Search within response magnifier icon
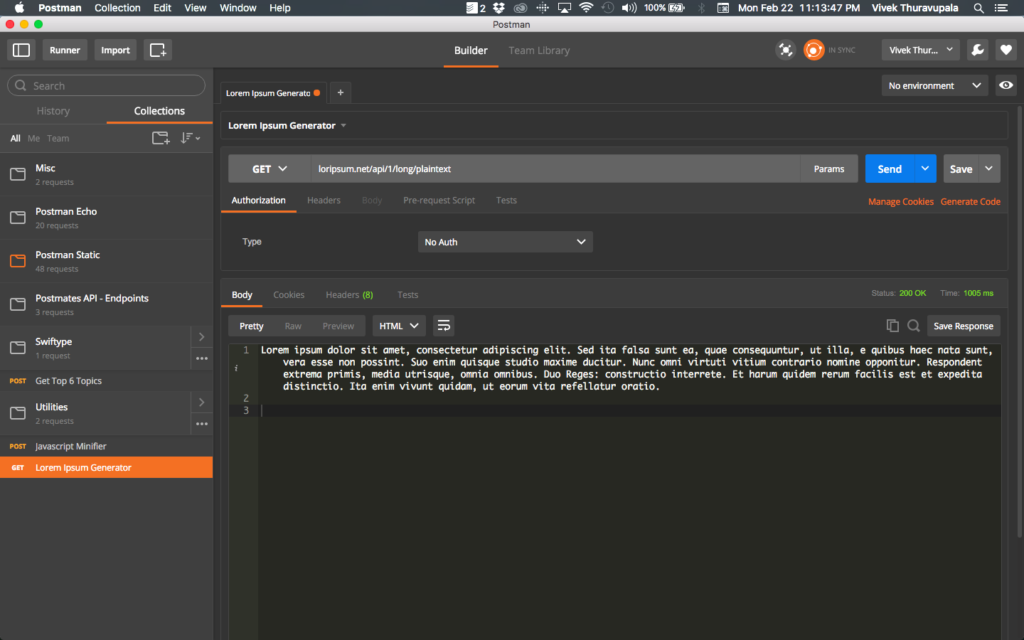The height and width of the screenshot is (640, 1024). pyautogui.click(x=914, y=326)
